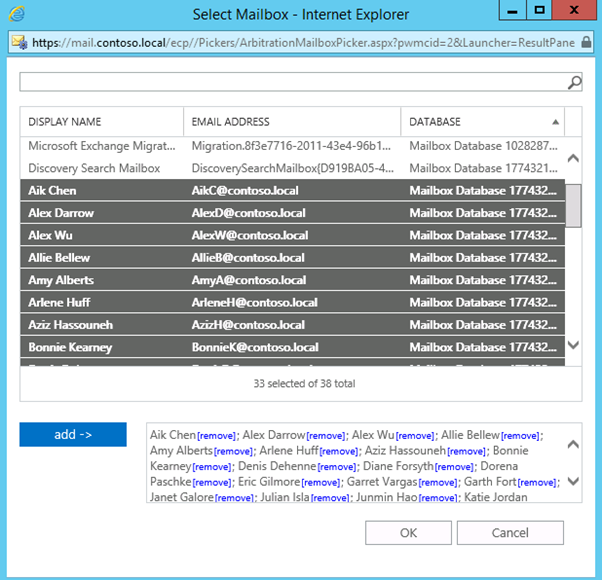The height and width of the screenshot is (580, 602).
Task: Select the Aik Chen row
Action: (x=293, y=190)
